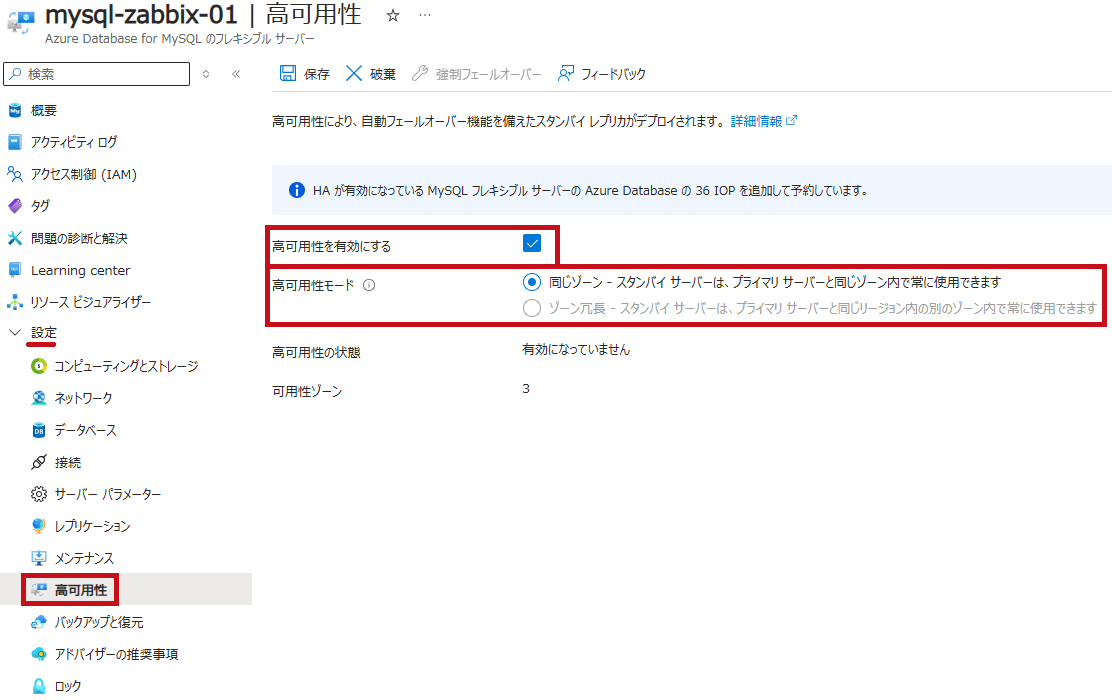This screenshot has width=1112, height=700.
Task: Click the 破棄 X icon
Action: click(354, 73)
